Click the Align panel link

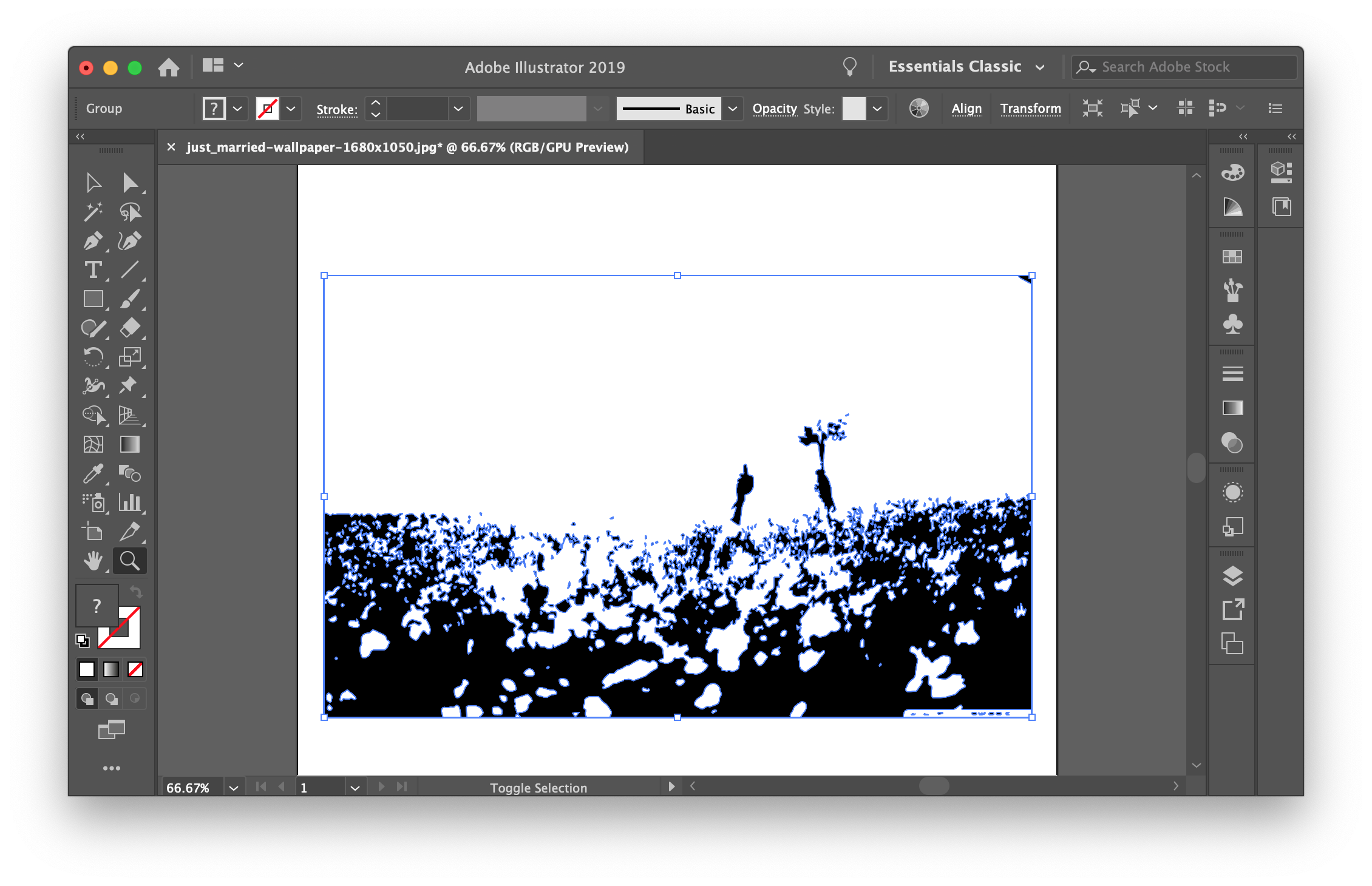pyautogui.click(x=966, y=109)
